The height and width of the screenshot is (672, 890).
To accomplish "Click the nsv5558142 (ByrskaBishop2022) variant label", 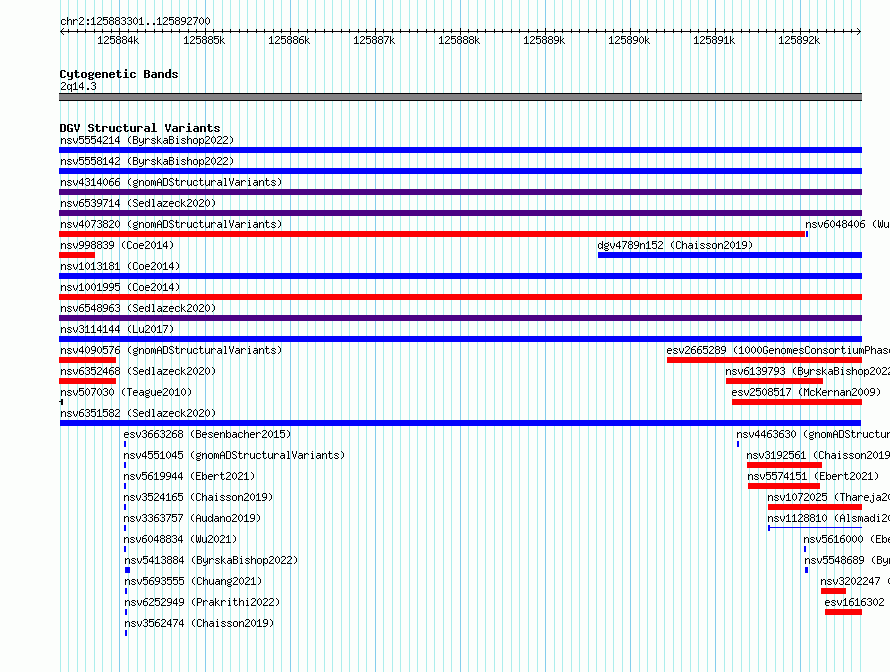I will click(x=147, y=161).
